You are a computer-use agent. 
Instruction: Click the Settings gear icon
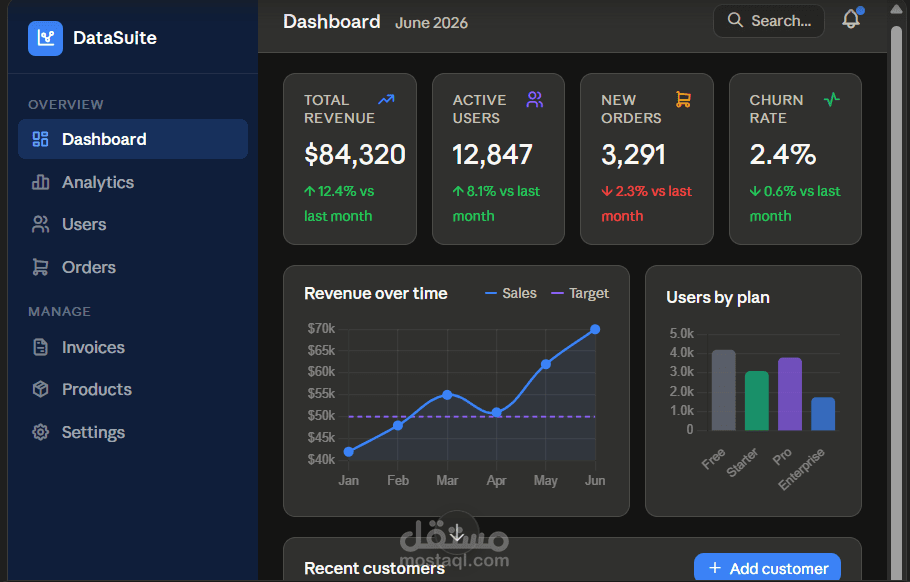[x=40, y=432]
